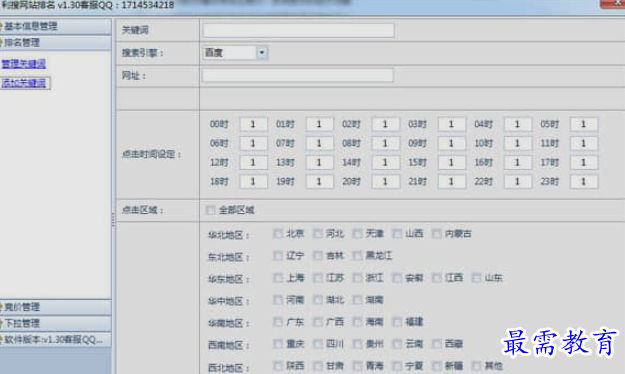Check the 广东 region checkbox

tap(278, 322)
